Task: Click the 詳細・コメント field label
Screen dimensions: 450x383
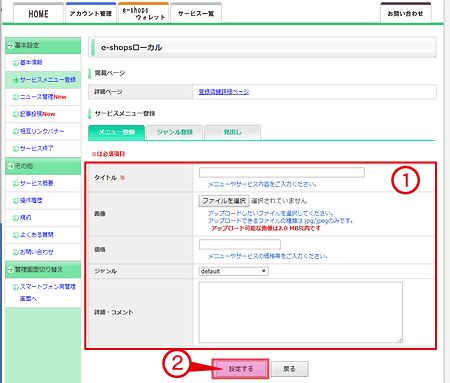Action: pos(114,312)
